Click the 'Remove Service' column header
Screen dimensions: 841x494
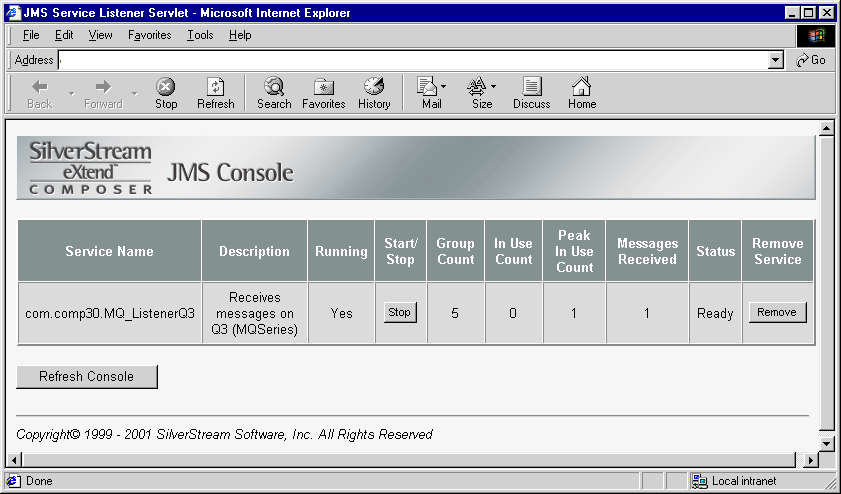[x=778, y=251]
